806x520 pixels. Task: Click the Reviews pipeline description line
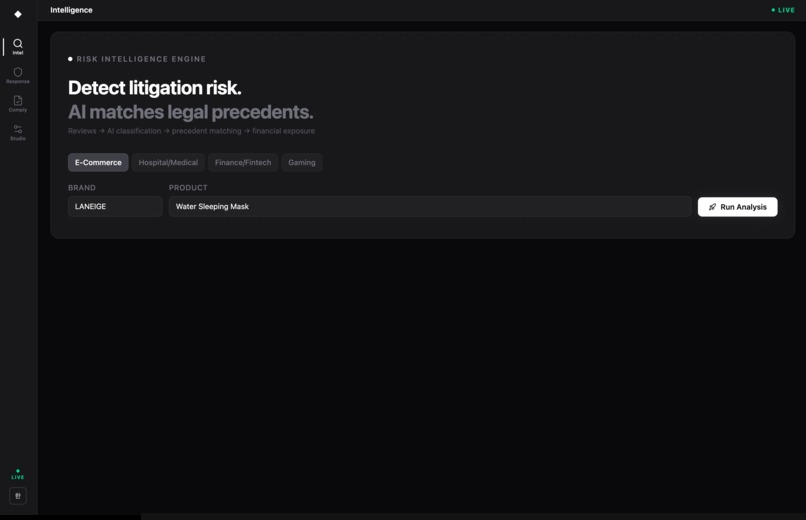191,131
